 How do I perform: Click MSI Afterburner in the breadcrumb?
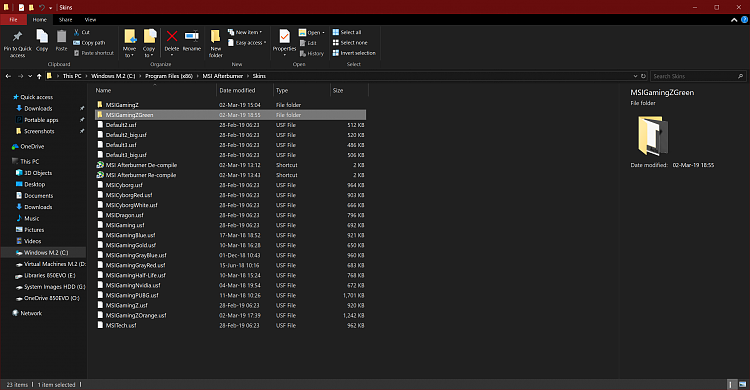(x=222, y=76)
